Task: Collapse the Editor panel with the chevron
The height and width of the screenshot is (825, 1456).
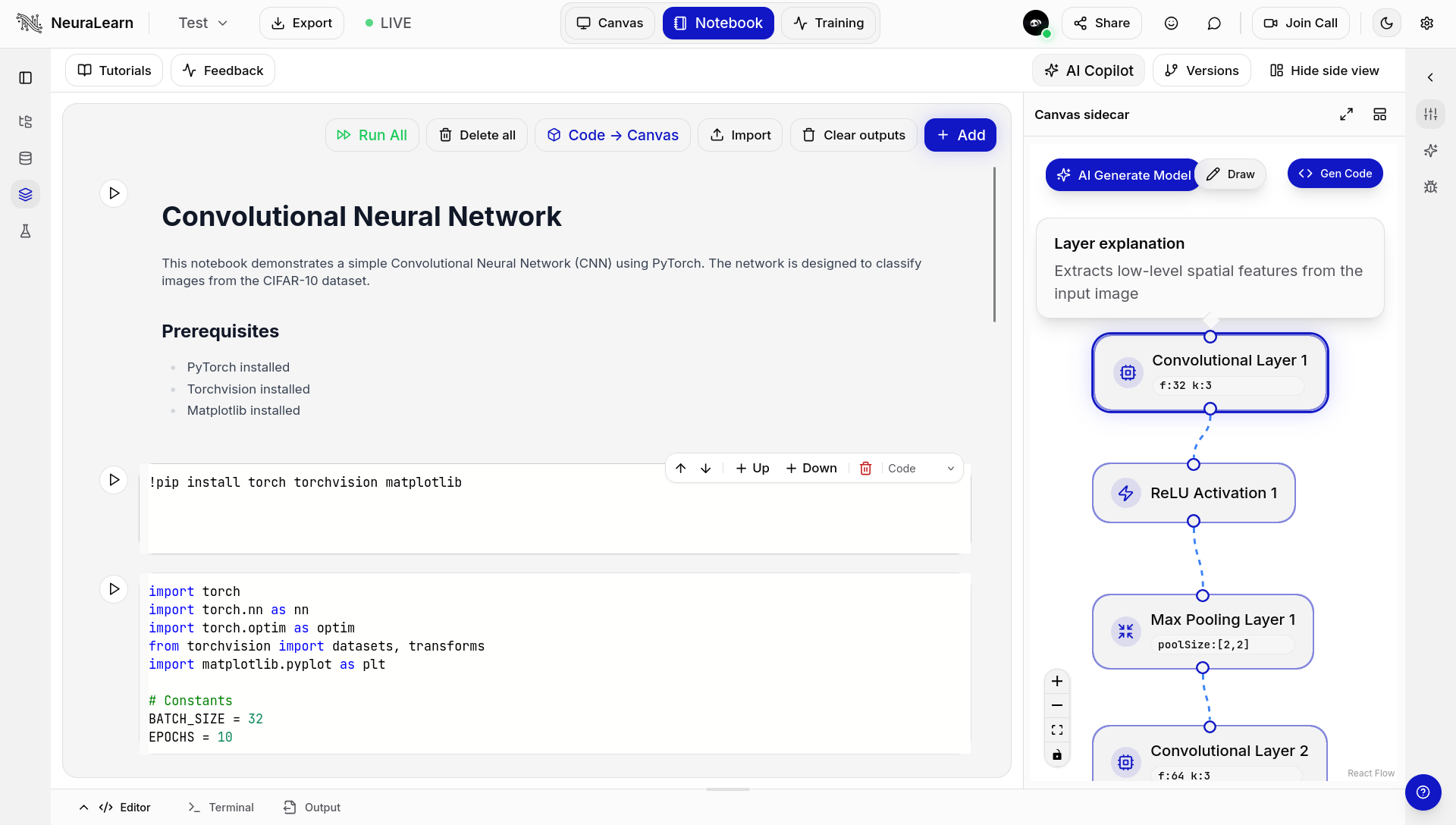Action: coord(83,807)
